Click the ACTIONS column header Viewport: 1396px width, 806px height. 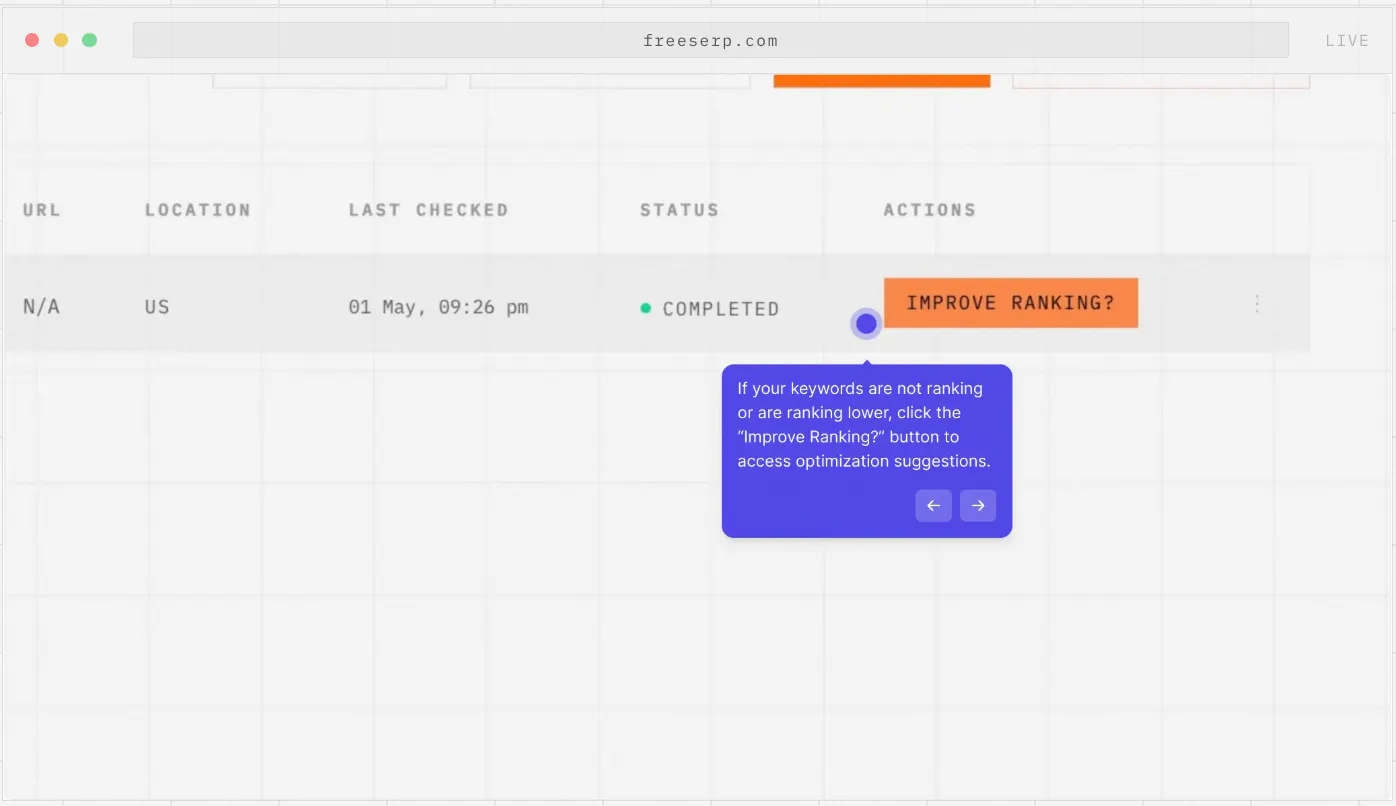pyautogui.click(x=929, y=210)
